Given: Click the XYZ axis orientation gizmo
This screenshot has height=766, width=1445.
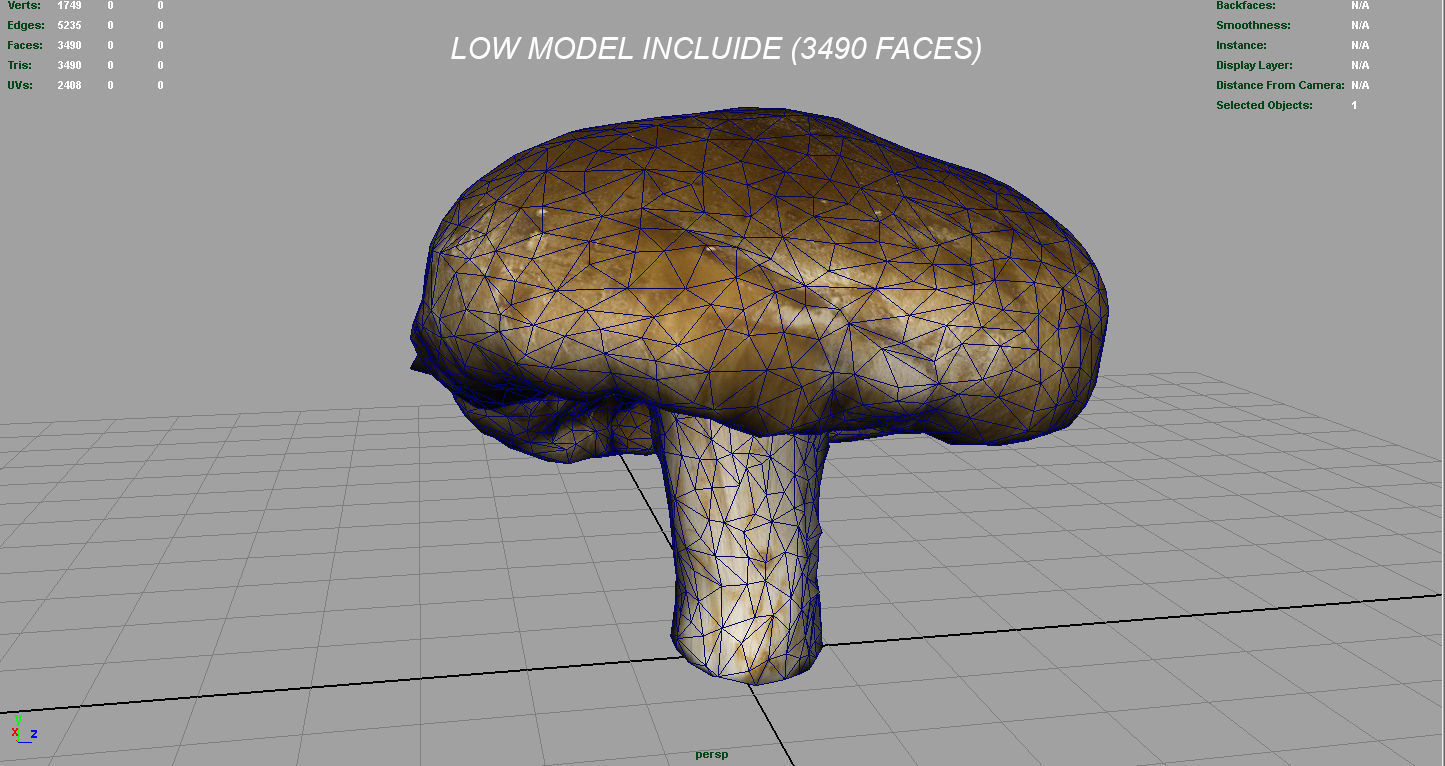Looking at the screenshot, I should (24, 729).
